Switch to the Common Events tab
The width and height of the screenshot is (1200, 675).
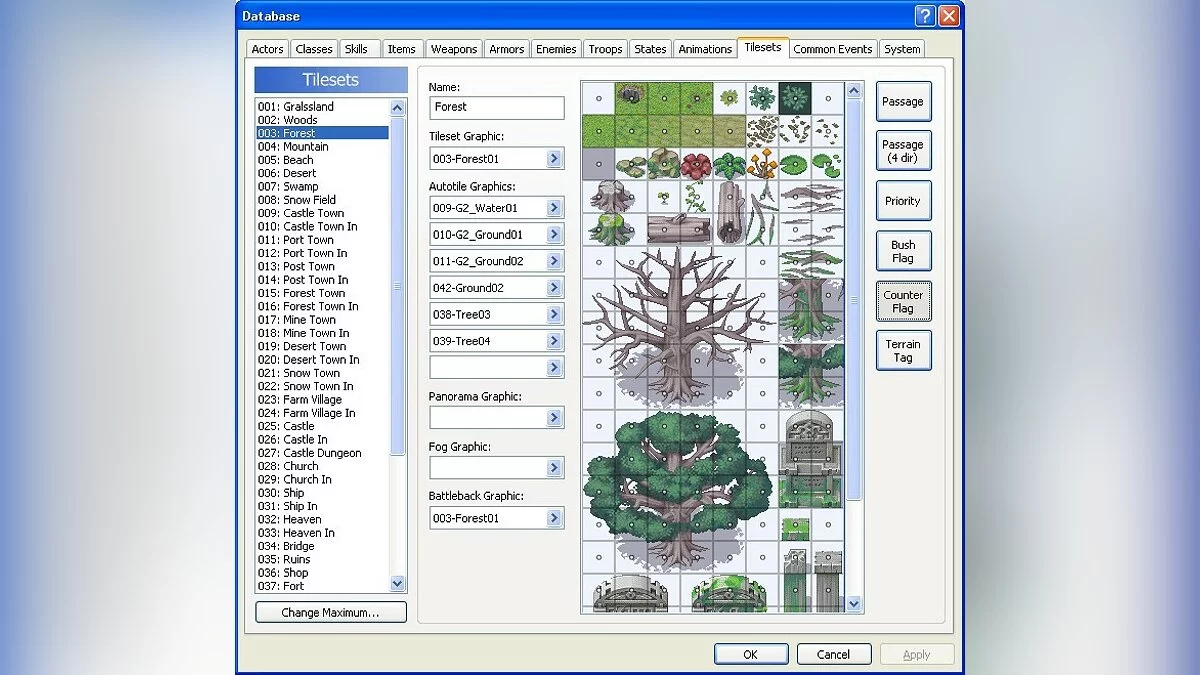click(x=833, y=49)
